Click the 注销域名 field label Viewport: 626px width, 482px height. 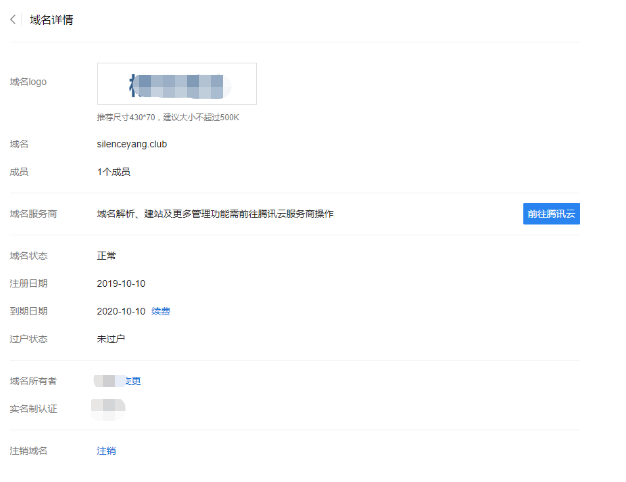pyautogui.click(x=28, y=451)
